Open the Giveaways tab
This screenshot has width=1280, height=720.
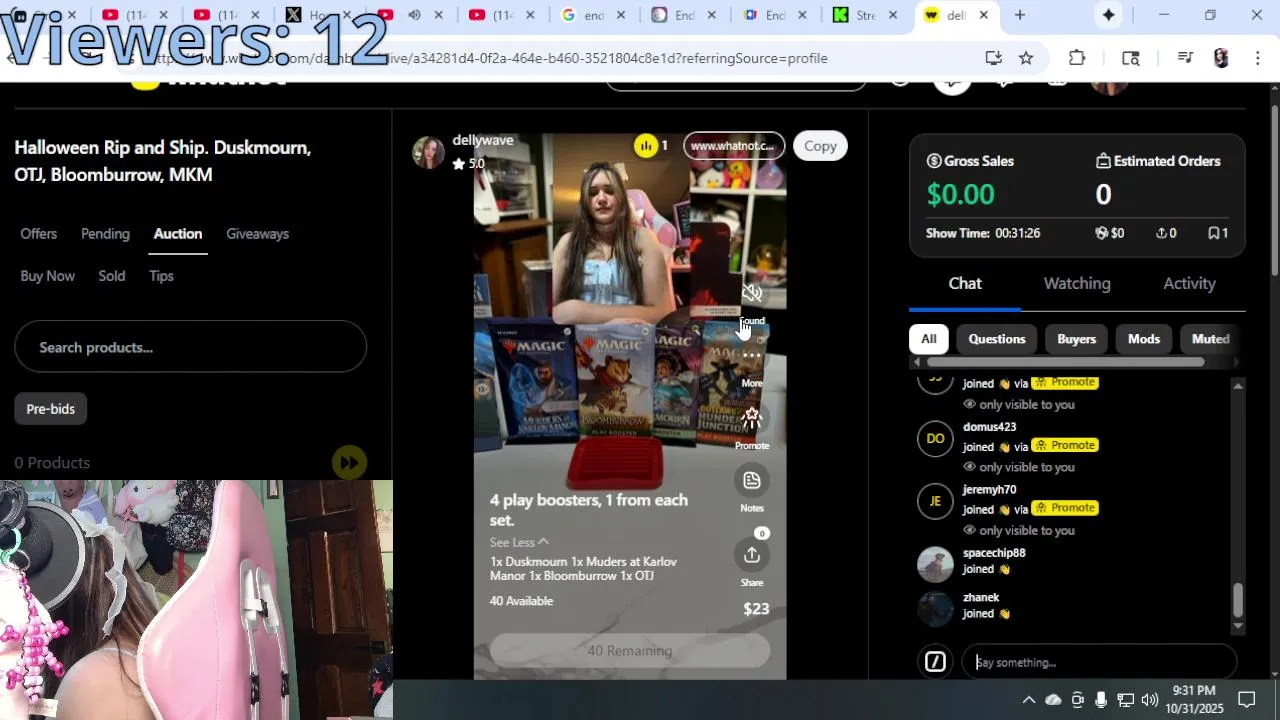(x=257, y=233)
